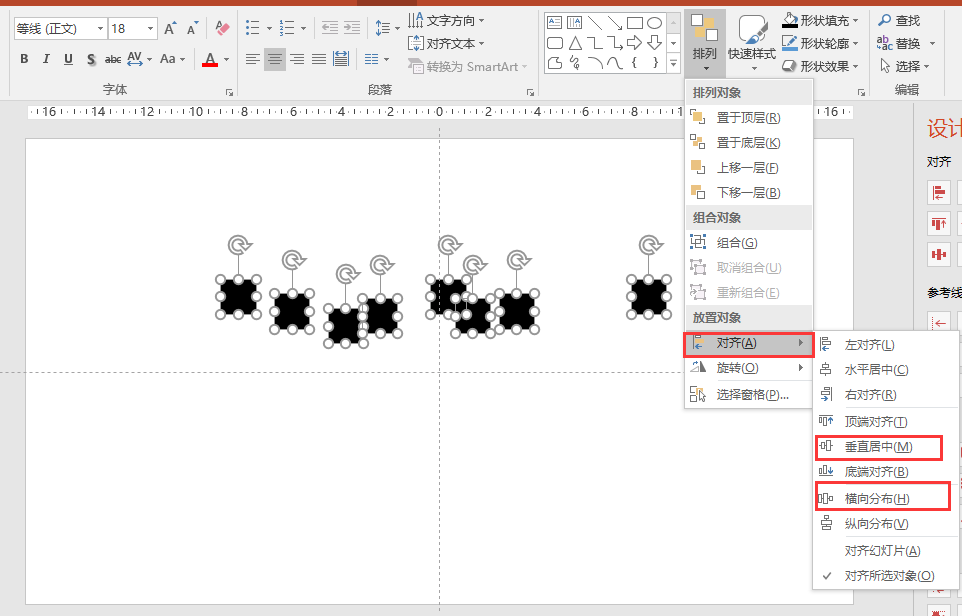This screenshot has height=616, width=962.
Task: Click the font color A button
Action: pos(210,59)
